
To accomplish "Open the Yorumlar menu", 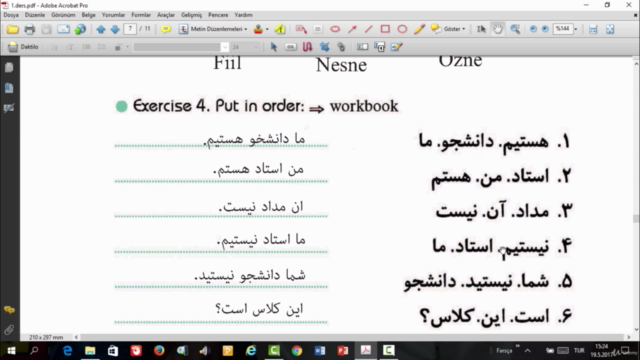I will click(x=113, y=15).
